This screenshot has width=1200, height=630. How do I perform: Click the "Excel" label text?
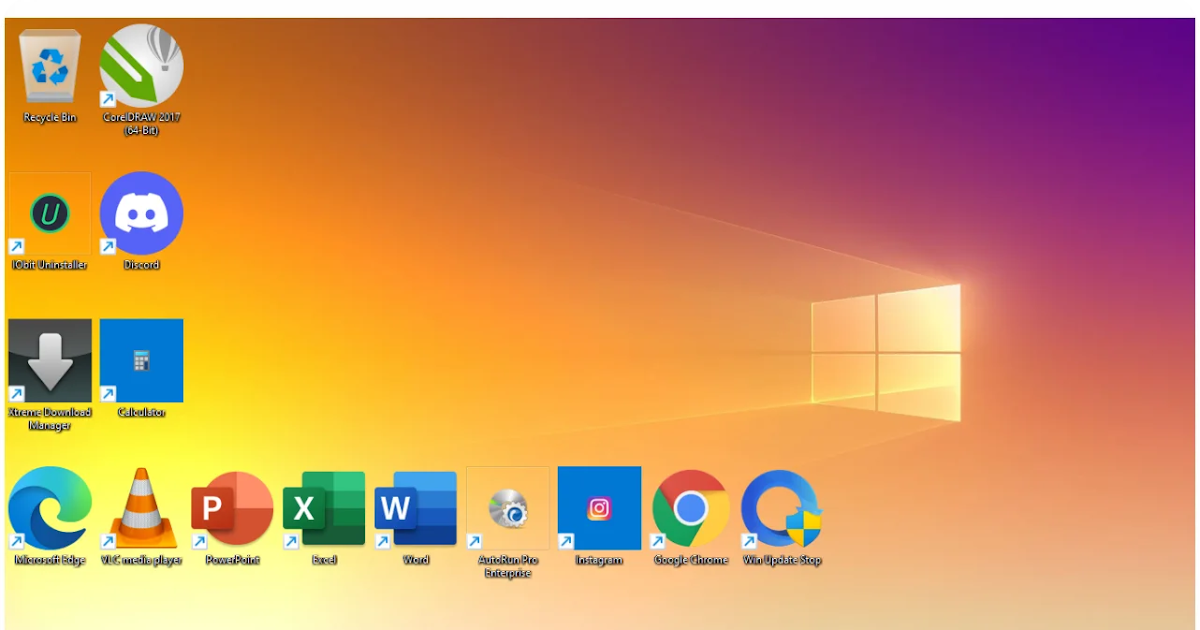pyautogui.click(x=324, y=560)
